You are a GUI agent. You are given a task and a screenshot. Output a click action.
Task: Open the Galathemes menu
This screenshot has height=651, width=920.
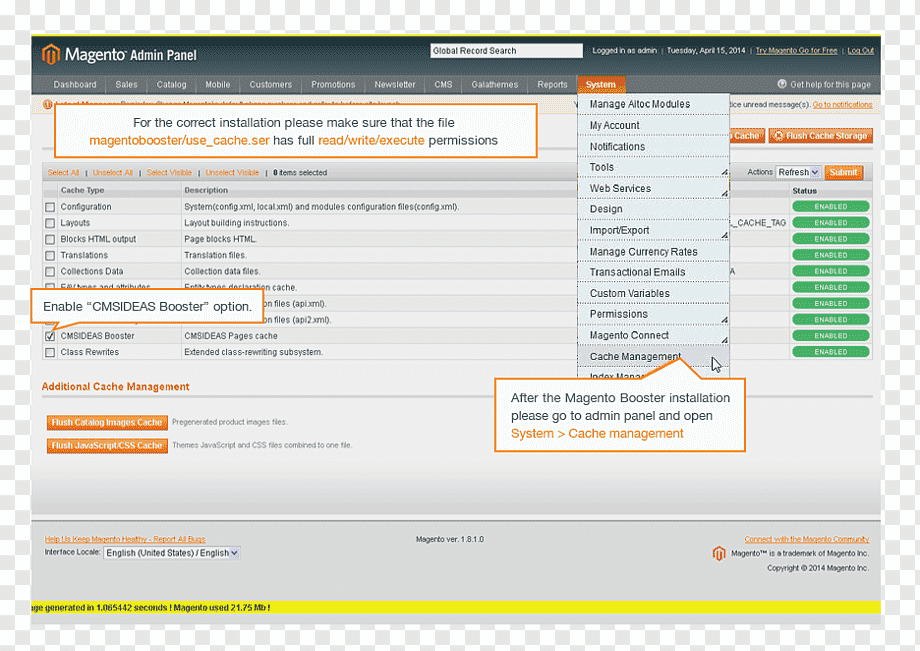[x=495, y=84]
